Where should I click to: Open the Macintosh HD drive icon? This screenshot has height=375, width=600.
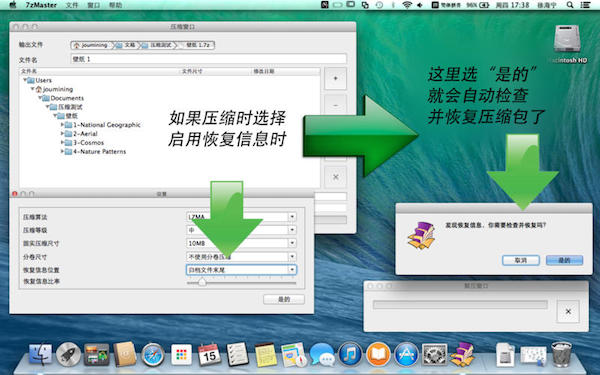point(568,40)
